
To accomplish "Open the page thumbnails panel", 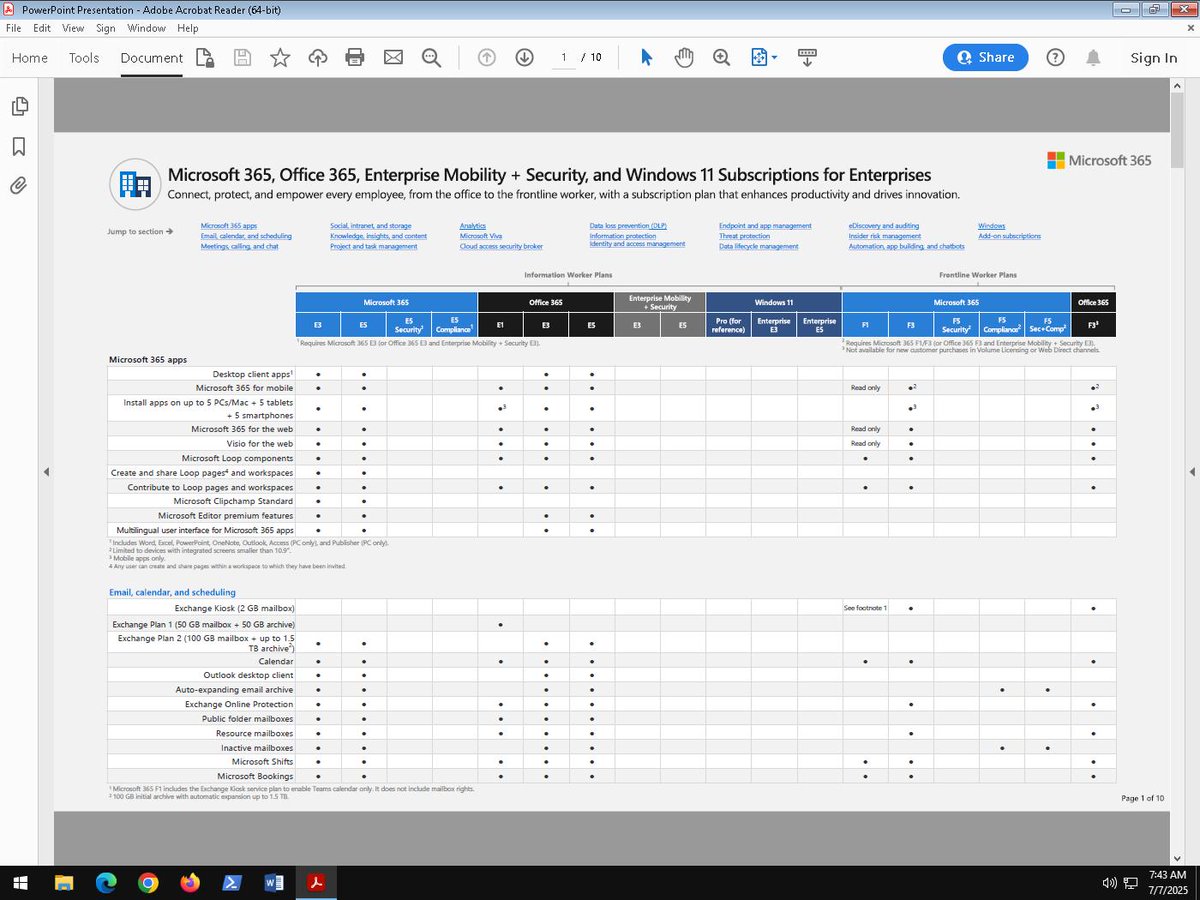I will coord(19,106).
